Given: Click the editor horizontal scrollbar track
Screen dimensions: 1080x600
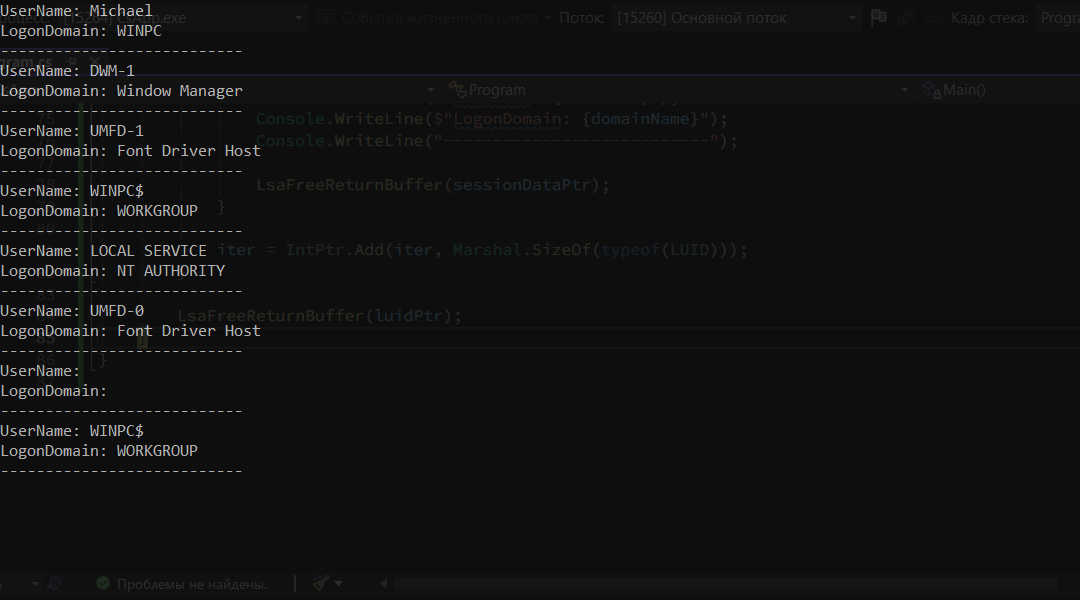Looking at the screenshot, I should tap(725, 583).
